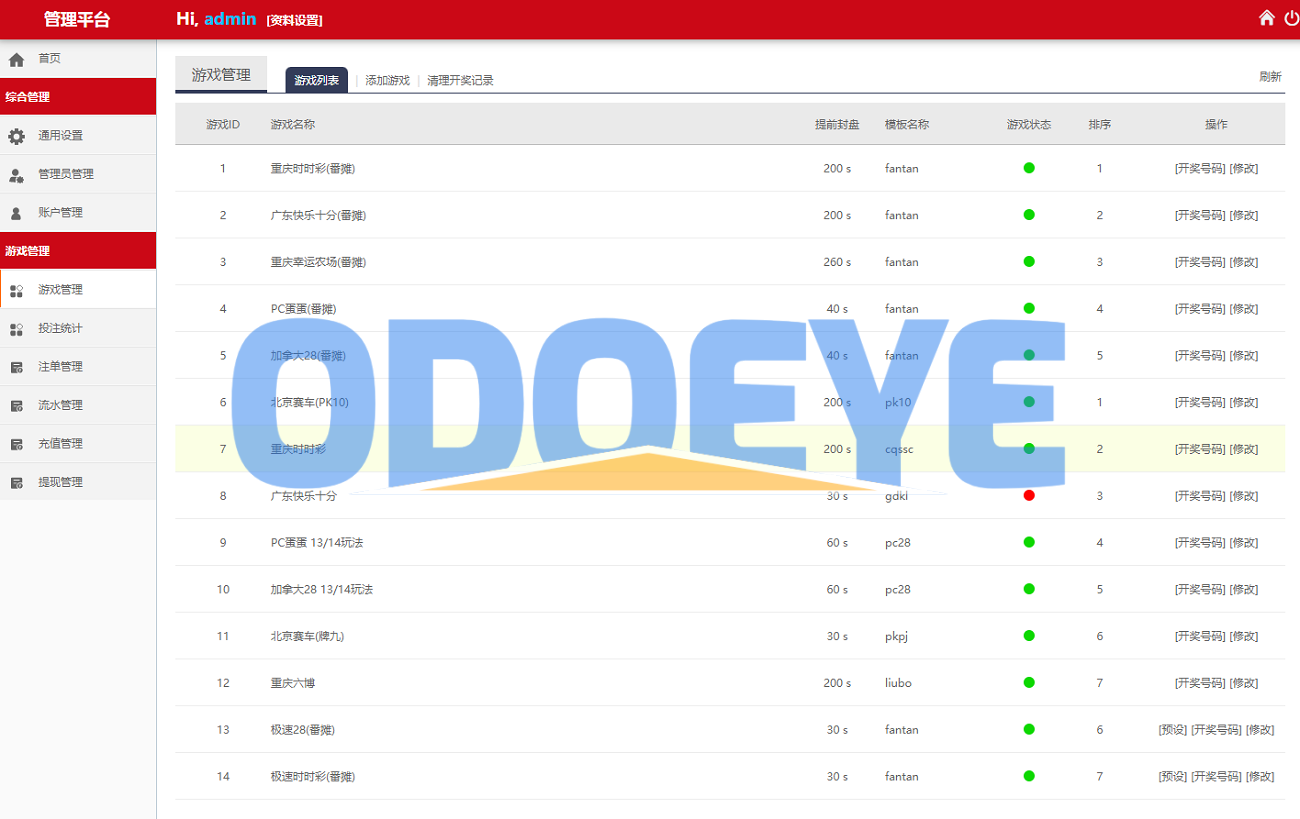Click the 刷新 refresh link
Screen dimensions: 1300x819
point(1270,77)
